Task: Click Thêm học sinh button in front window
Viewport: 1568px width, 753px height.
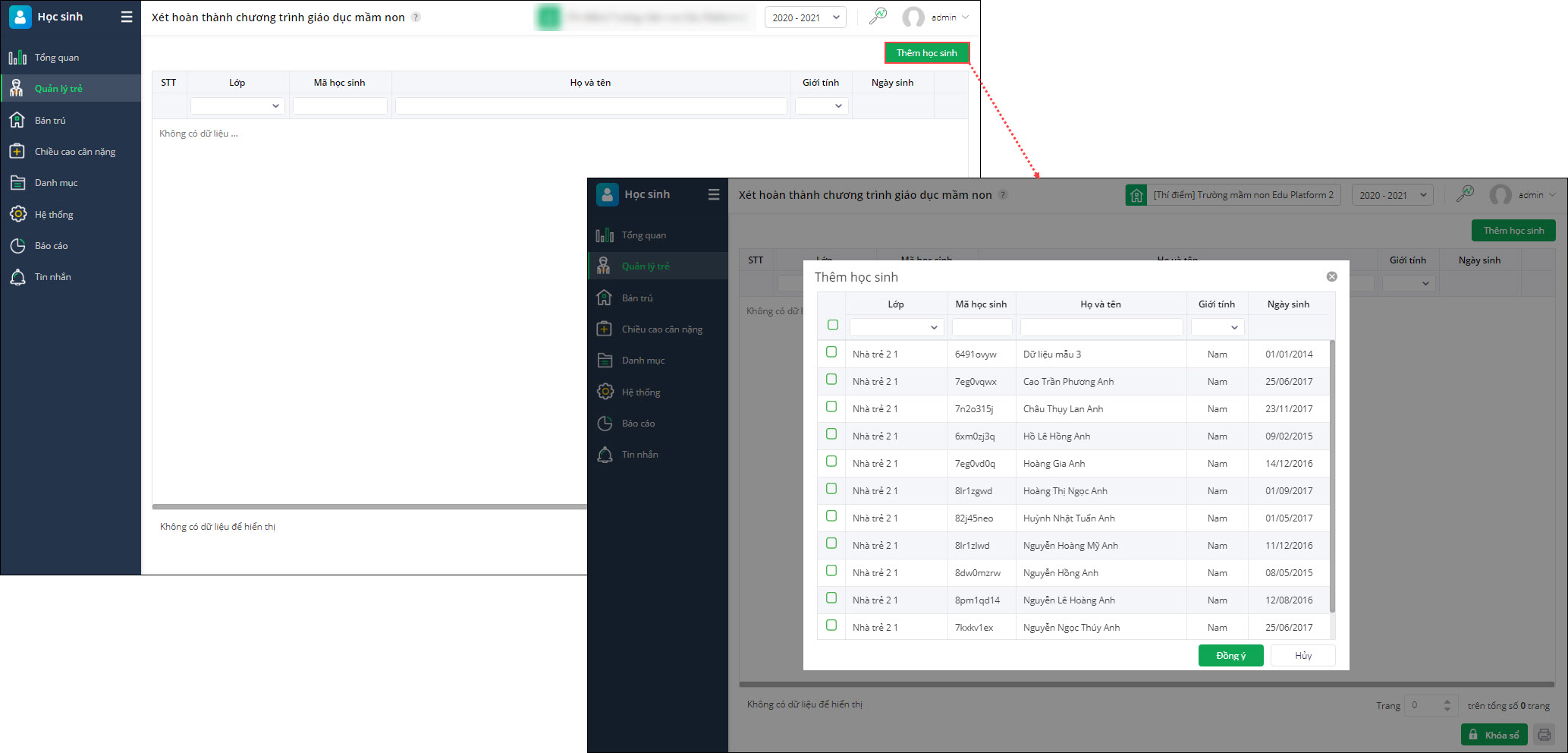Action: coord(1514,231)
